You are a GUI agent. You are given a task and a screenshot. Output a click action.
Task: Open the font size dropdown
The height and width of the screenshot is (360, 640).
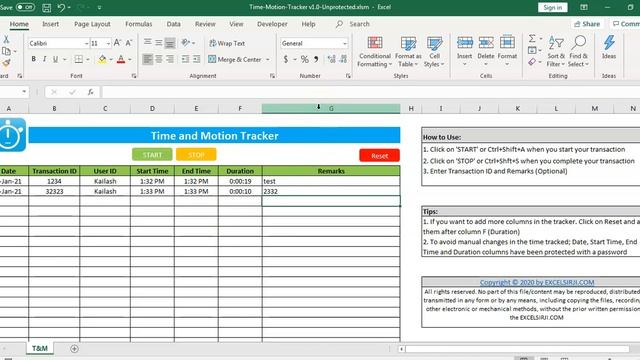(x=108, y=43)
